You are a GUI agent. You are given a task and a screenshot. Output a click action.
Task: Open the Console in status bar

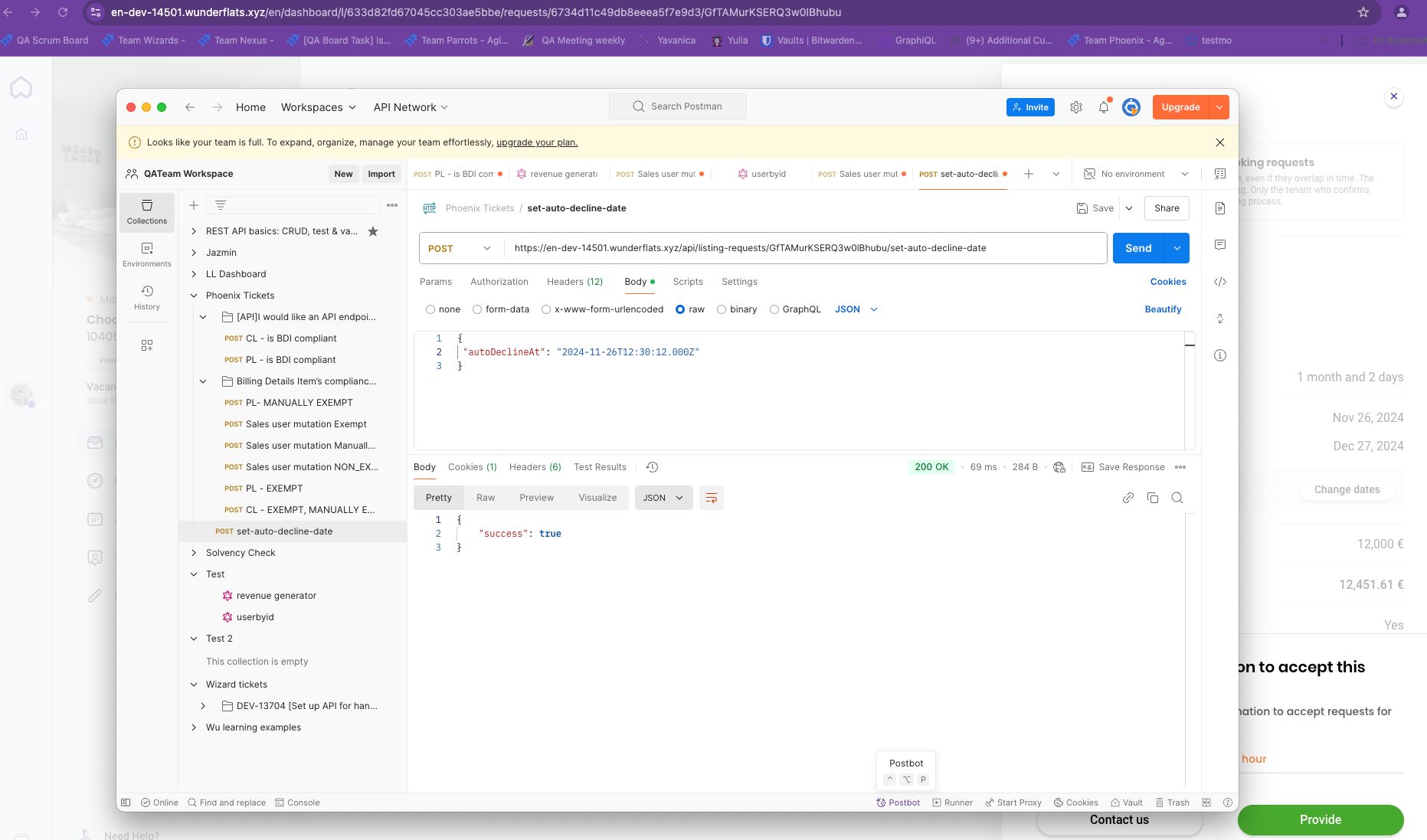[297, 802]
